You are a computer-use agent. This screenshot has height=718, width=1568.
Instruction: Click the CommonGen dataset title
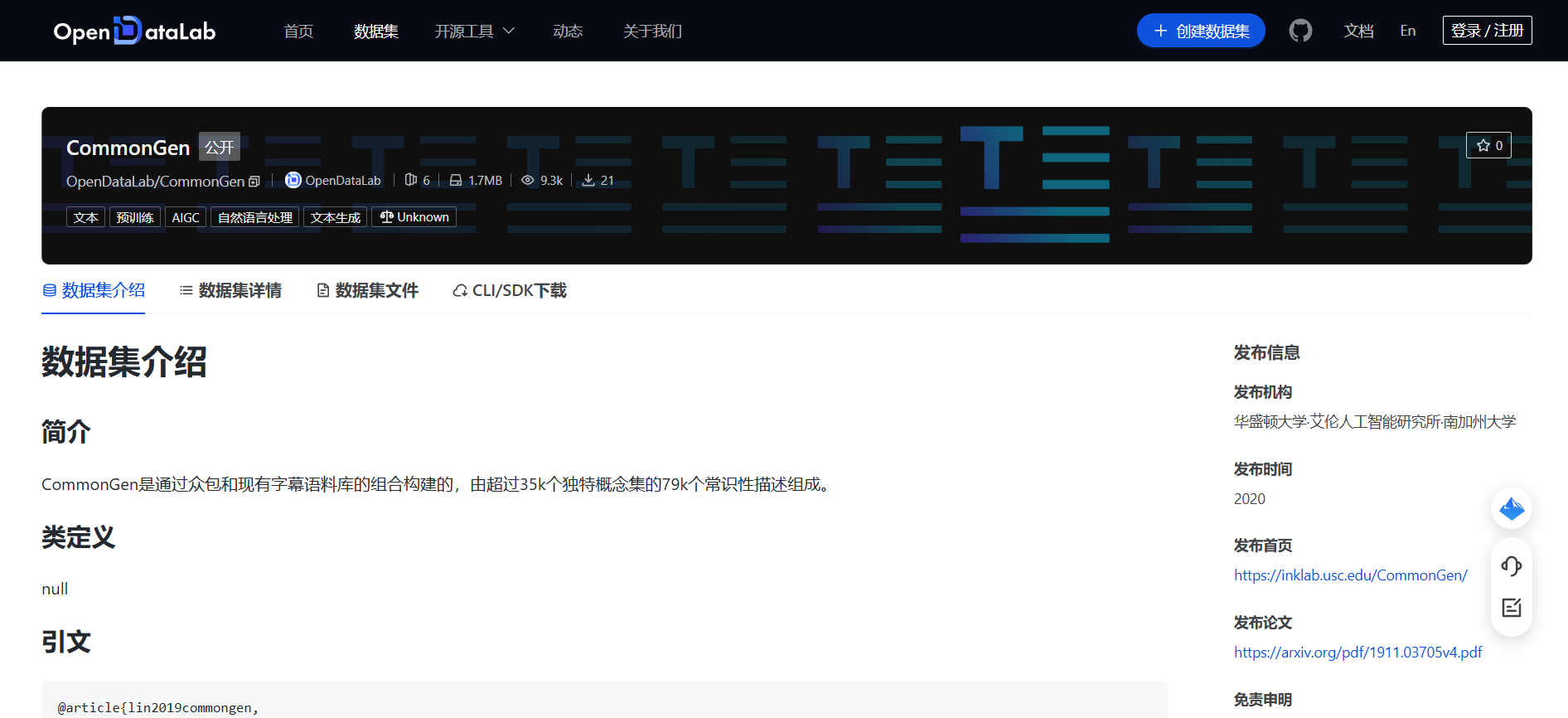(128, 148)
